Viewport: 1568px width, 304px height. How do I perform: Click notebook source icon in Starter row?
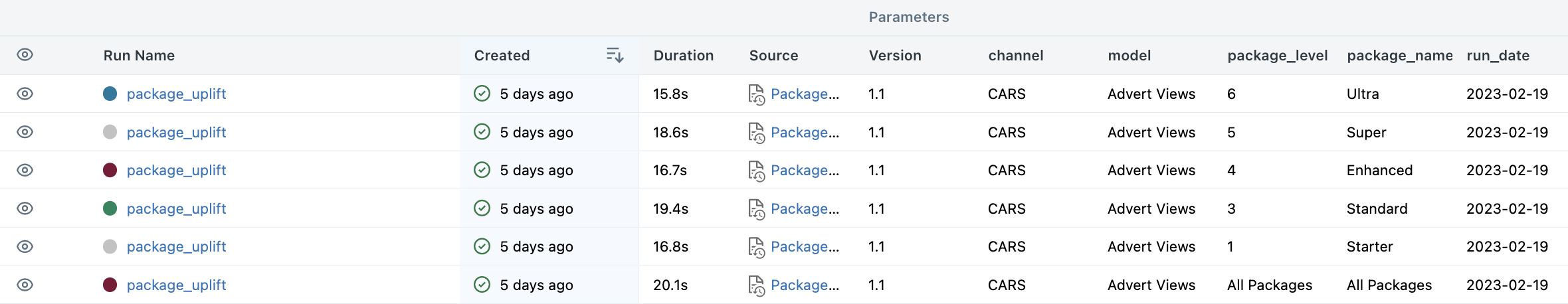(x=757, y=247)
